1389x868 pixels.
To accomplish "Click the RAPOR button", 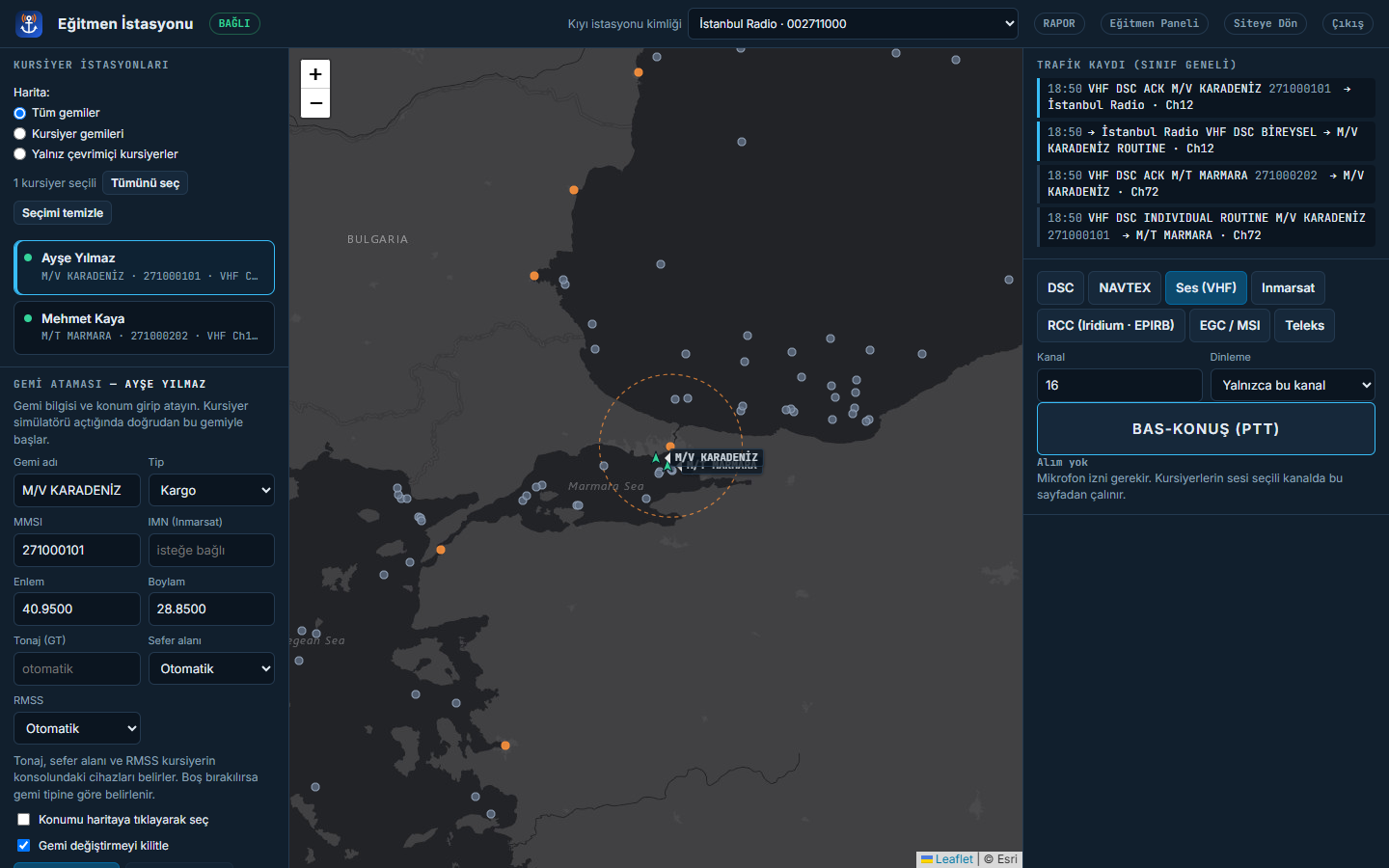I will (1059, 24).
